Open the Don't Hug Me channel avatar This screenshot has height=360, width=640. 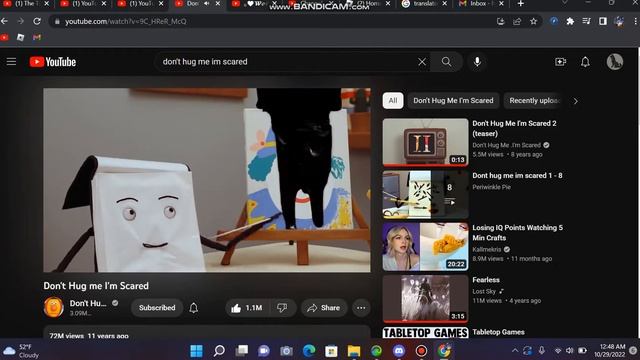coord(54,307)
